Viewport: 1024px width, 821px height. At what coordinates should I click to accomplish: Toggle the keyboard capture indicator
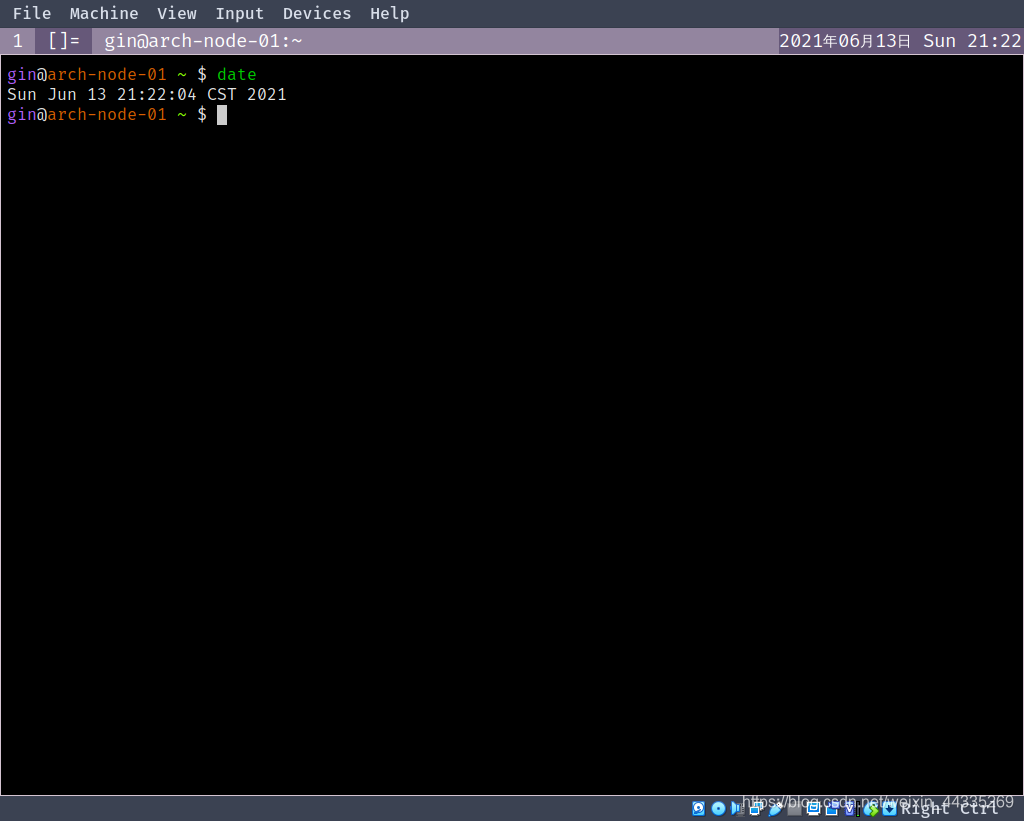point(889,808)
